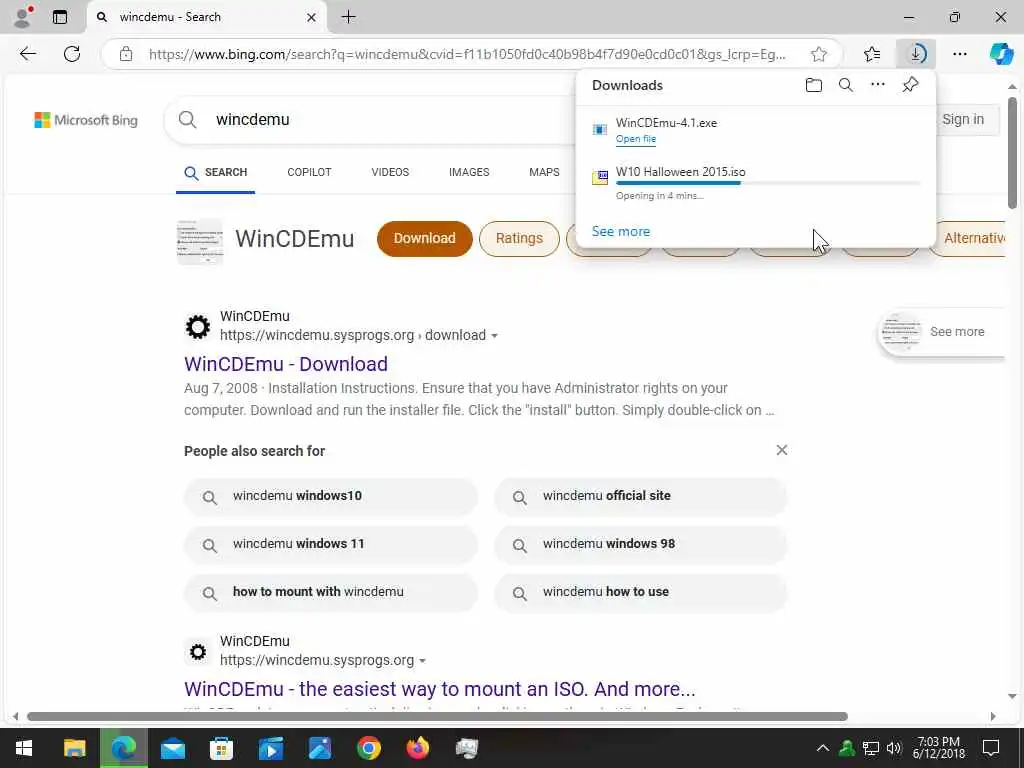1024x768 pixels.
Task: Expand dropdown beside wincdemu.sysprogs.org download URL
Action: [x=494, y=336]
